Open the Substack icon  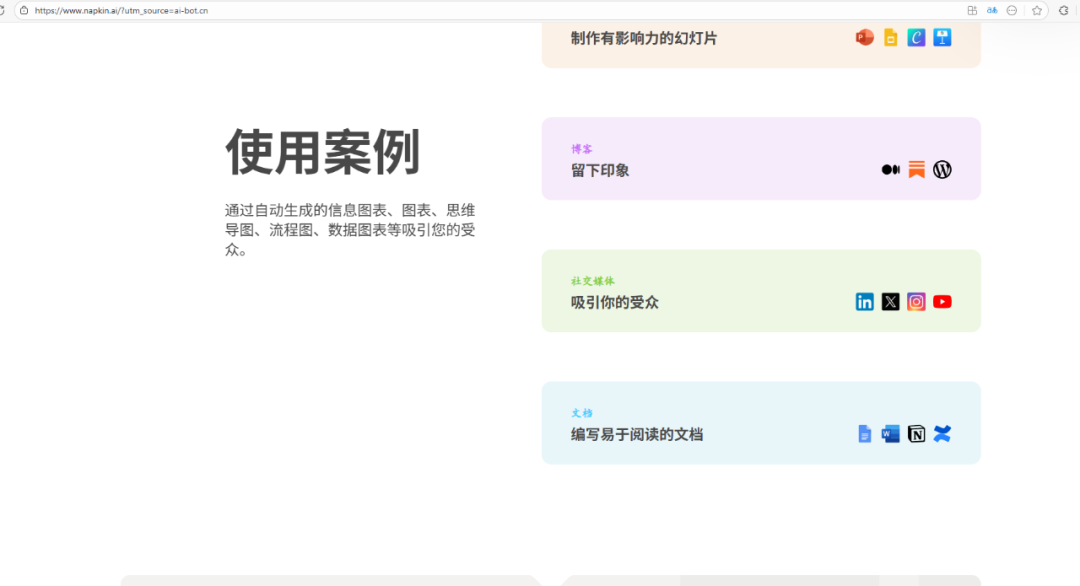click(916, 170)
